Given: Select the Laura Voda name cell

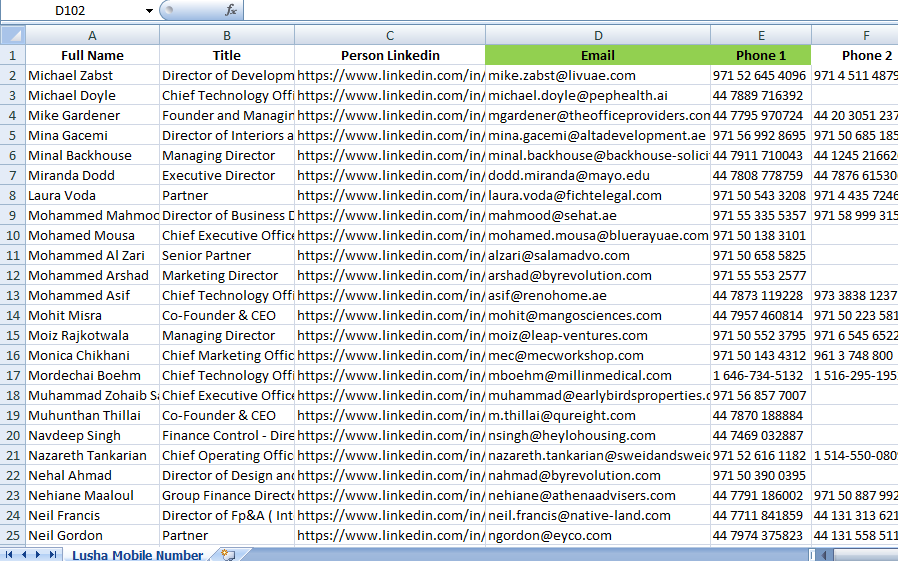Looking at the screenshot, I should [92, 195].
